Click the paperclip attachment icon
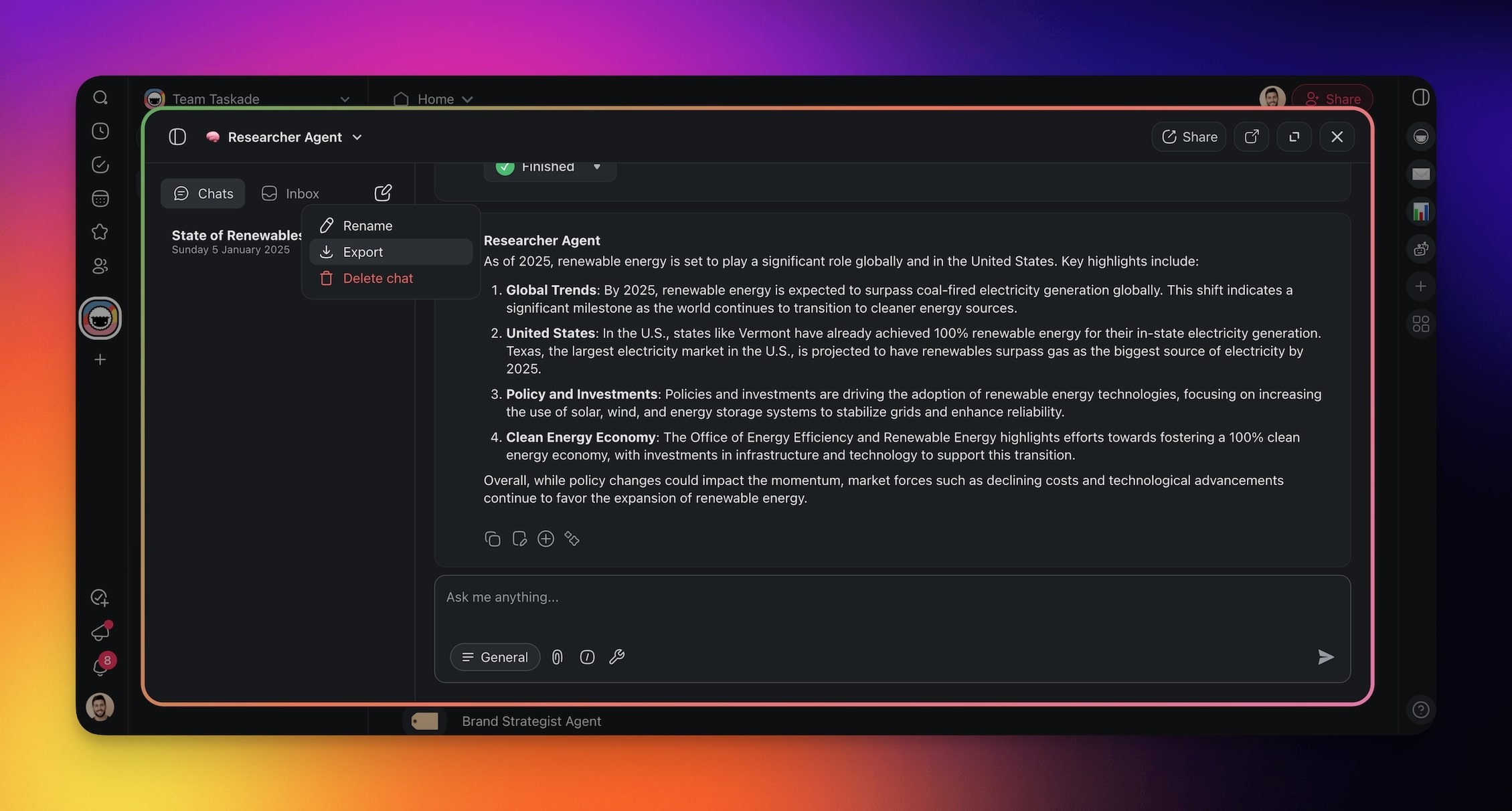The height and width of the screenshot is (811, 1512). click(557, 657)
